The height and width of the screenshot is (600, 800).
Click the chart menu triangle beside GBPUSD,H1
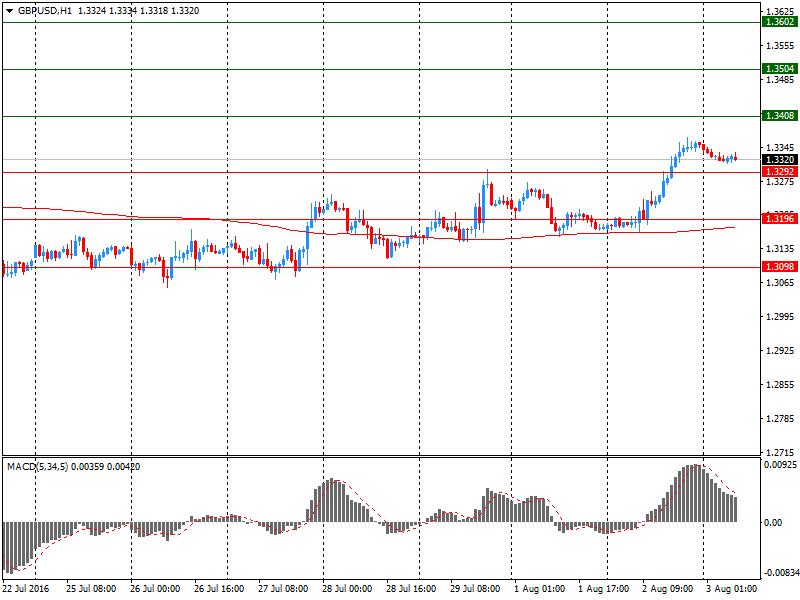pos(9,11)
